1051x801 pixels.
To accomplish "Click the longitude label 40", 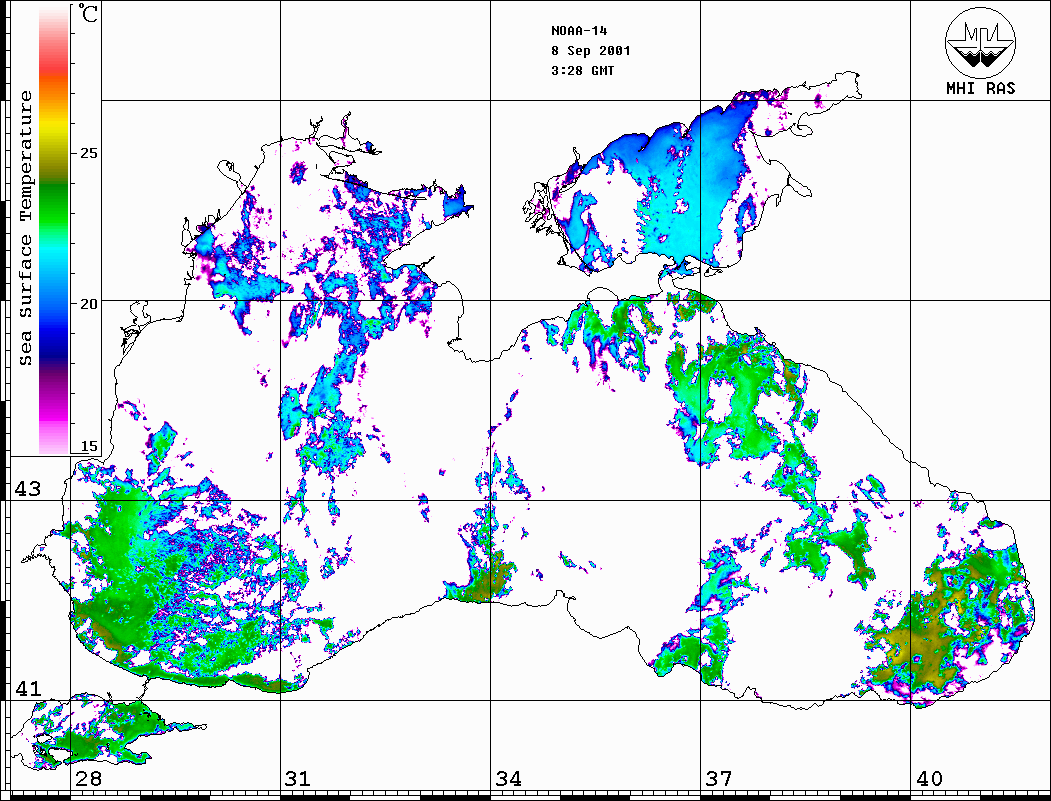I will point(929,779).
